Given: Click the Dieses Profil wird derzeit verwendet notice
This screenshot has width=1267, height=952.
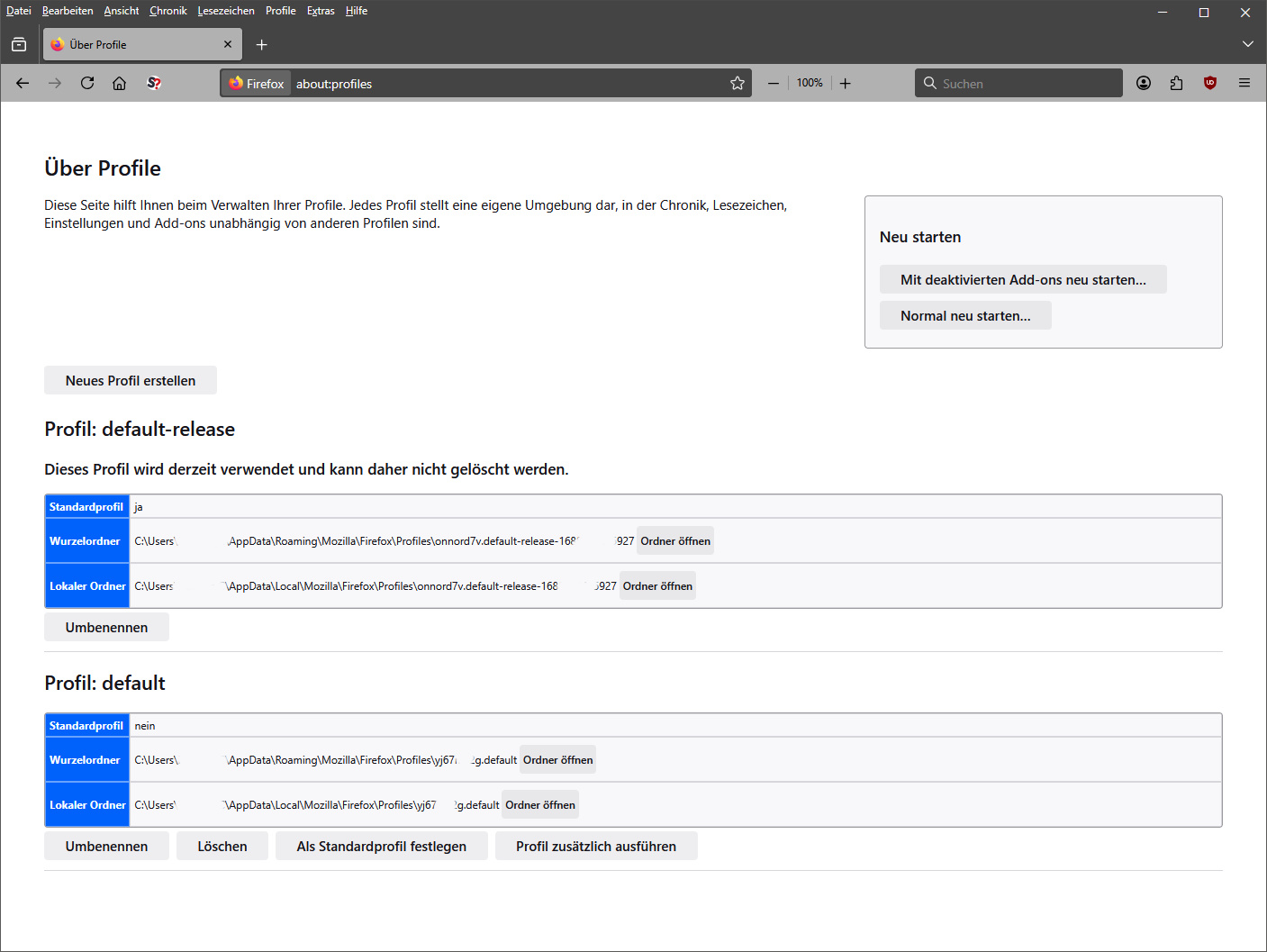Looking at the screenshot, I should pos(306,469).
